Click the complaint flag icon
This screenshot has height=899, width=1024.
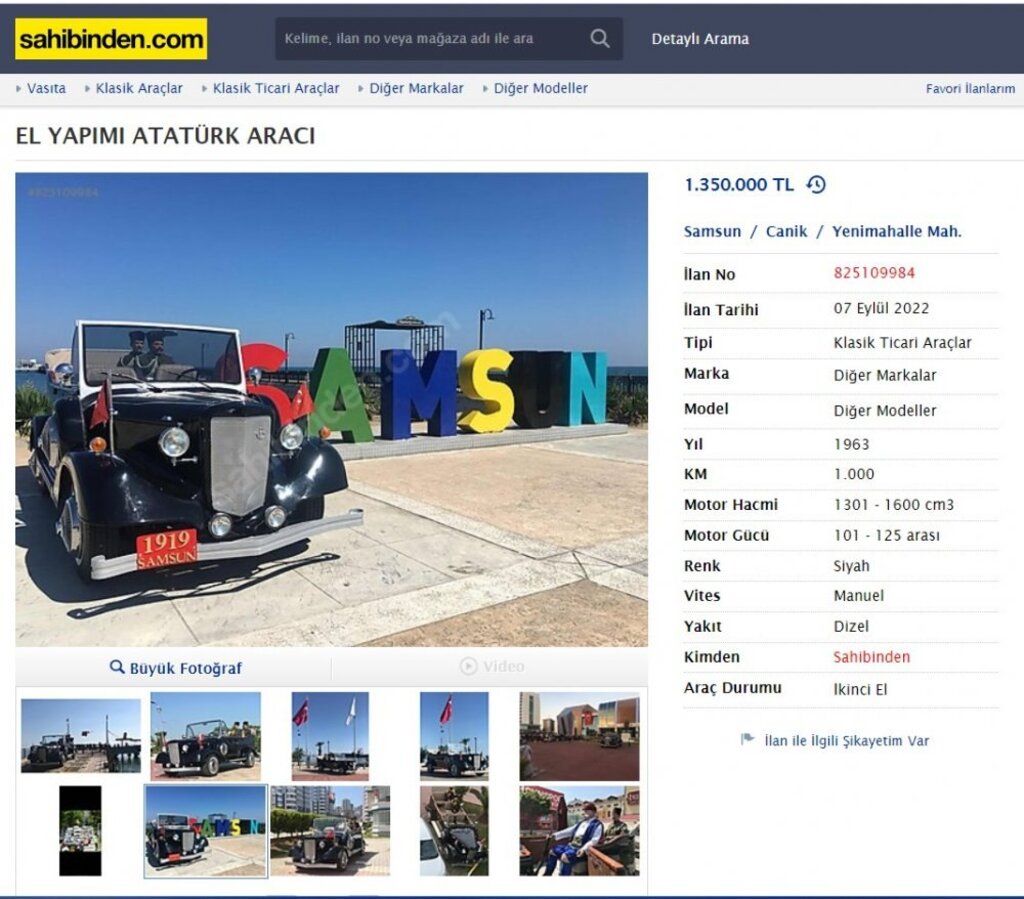pos(747,739)
